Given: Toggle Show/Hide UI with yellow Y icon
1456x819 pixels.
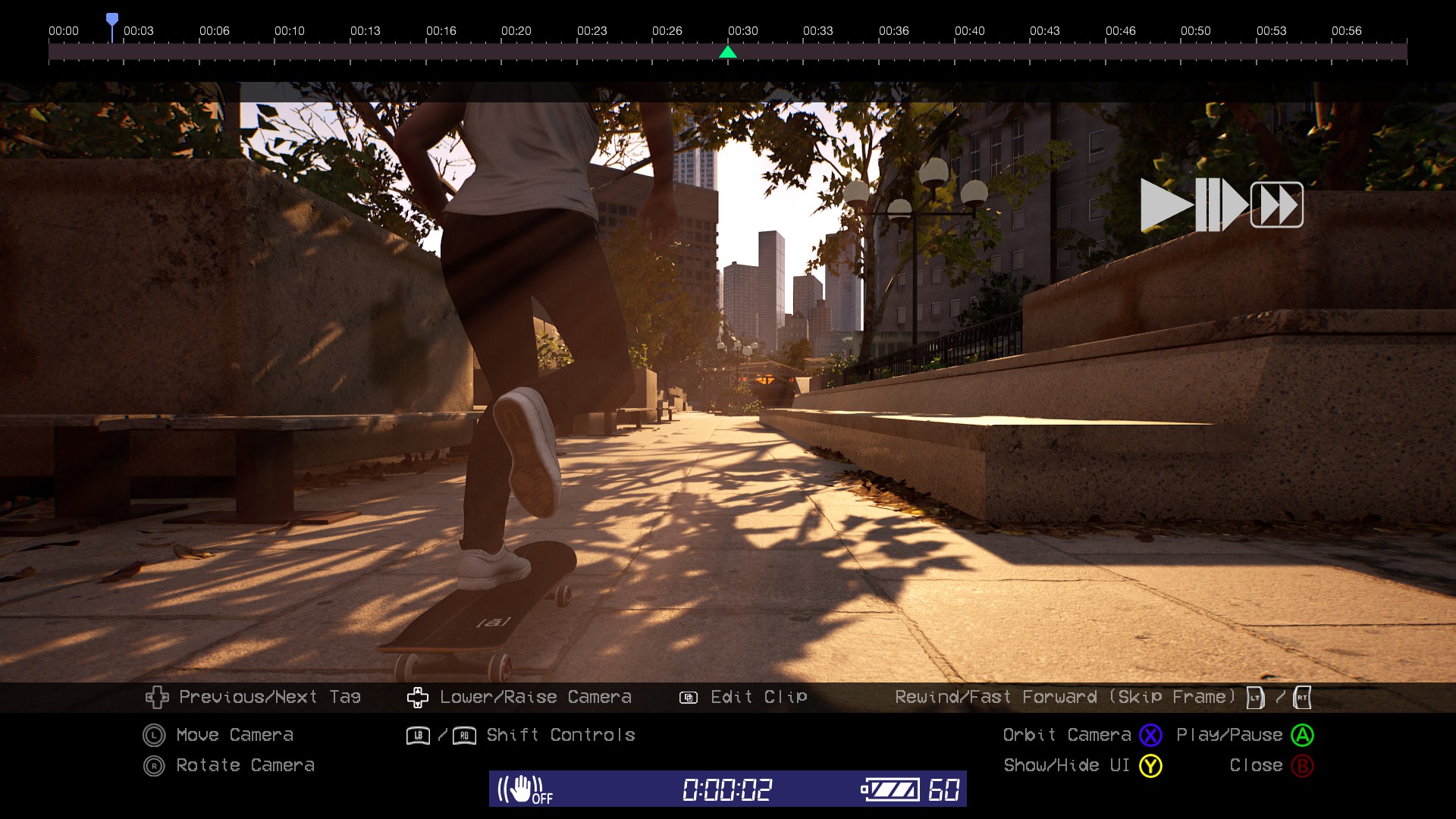Looking at the screenshot, I should click(x=1150, y=766).
